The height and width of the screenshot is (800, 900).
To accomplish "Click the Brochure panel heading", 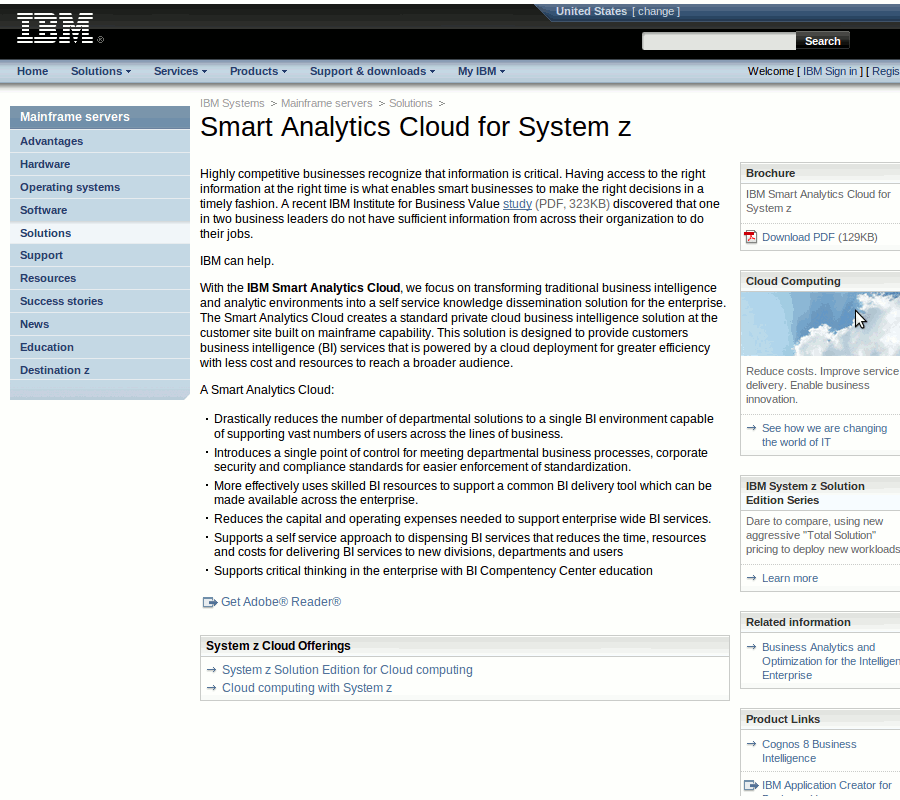I will (x=770, y=173).
